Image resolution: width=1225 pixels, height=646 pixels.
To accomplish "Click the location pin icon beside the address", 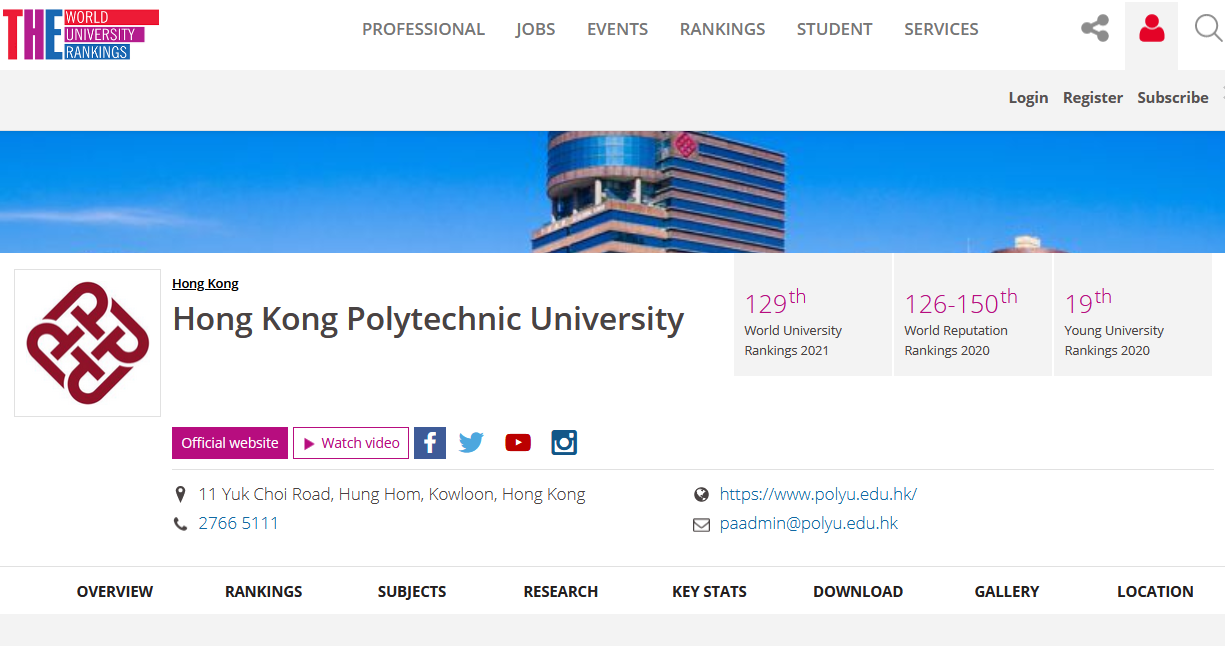I will 181,493.
